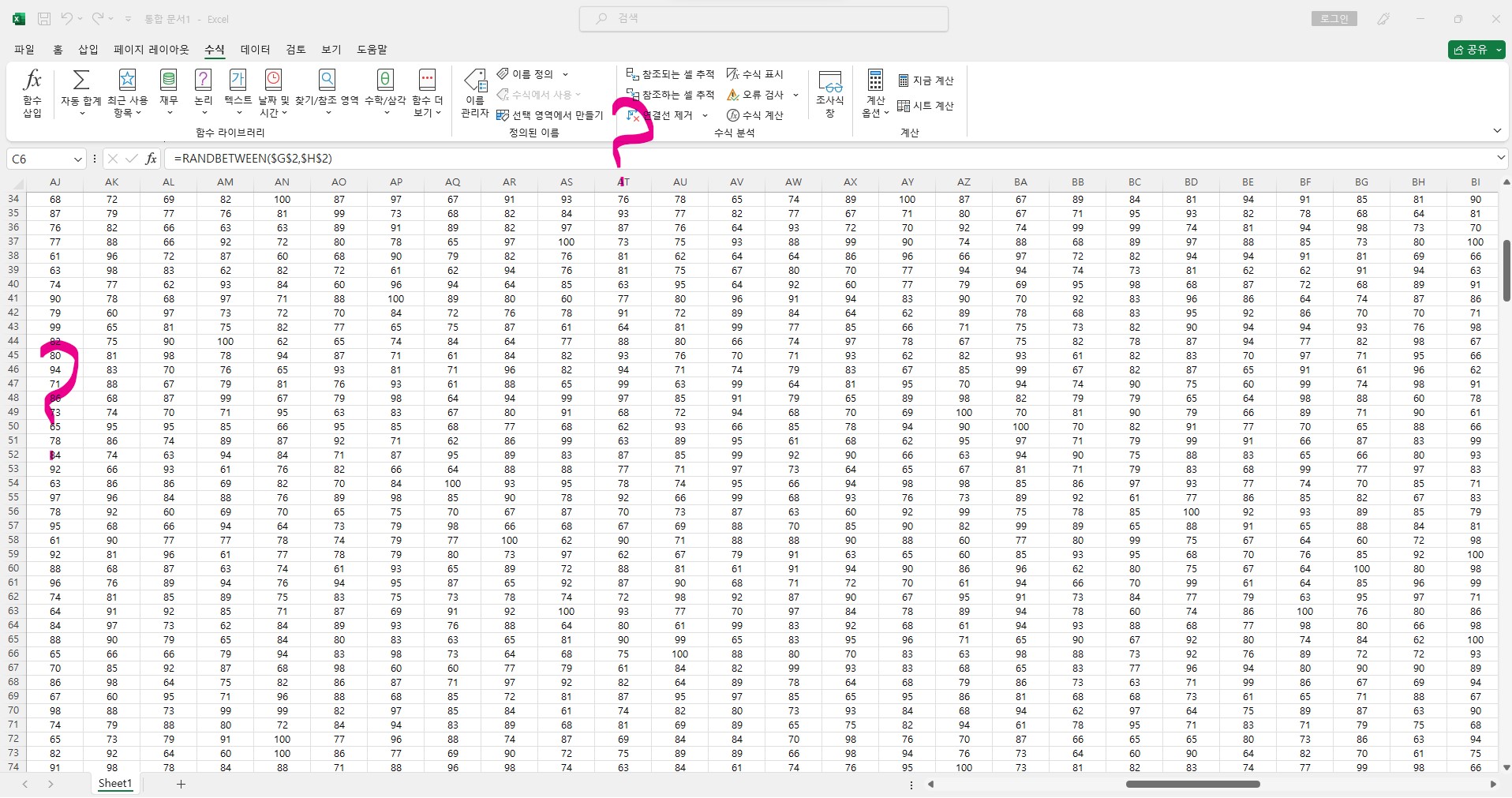Undo the last action in the title bar
Viewport: 1512px width, 798px height.
coord(67,19)
